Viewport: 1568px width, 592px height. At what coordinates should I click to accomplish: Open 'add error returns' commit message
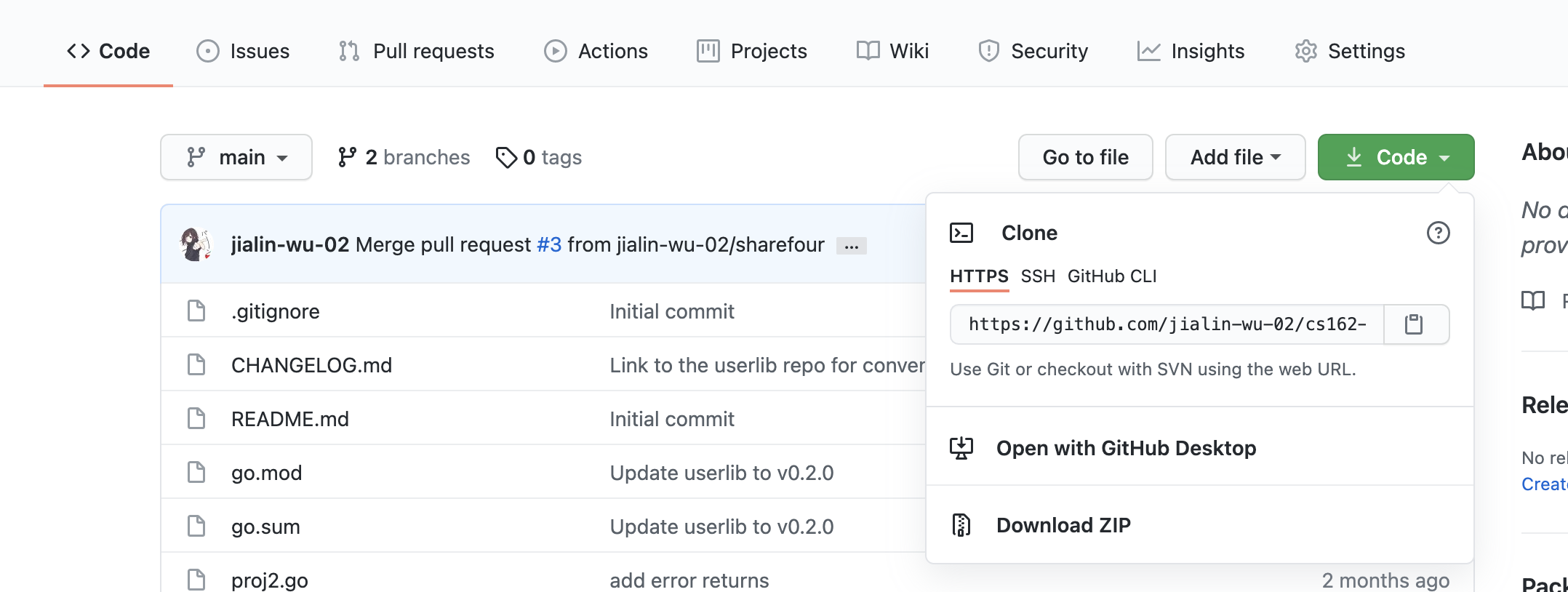click(x=689, y=580)
